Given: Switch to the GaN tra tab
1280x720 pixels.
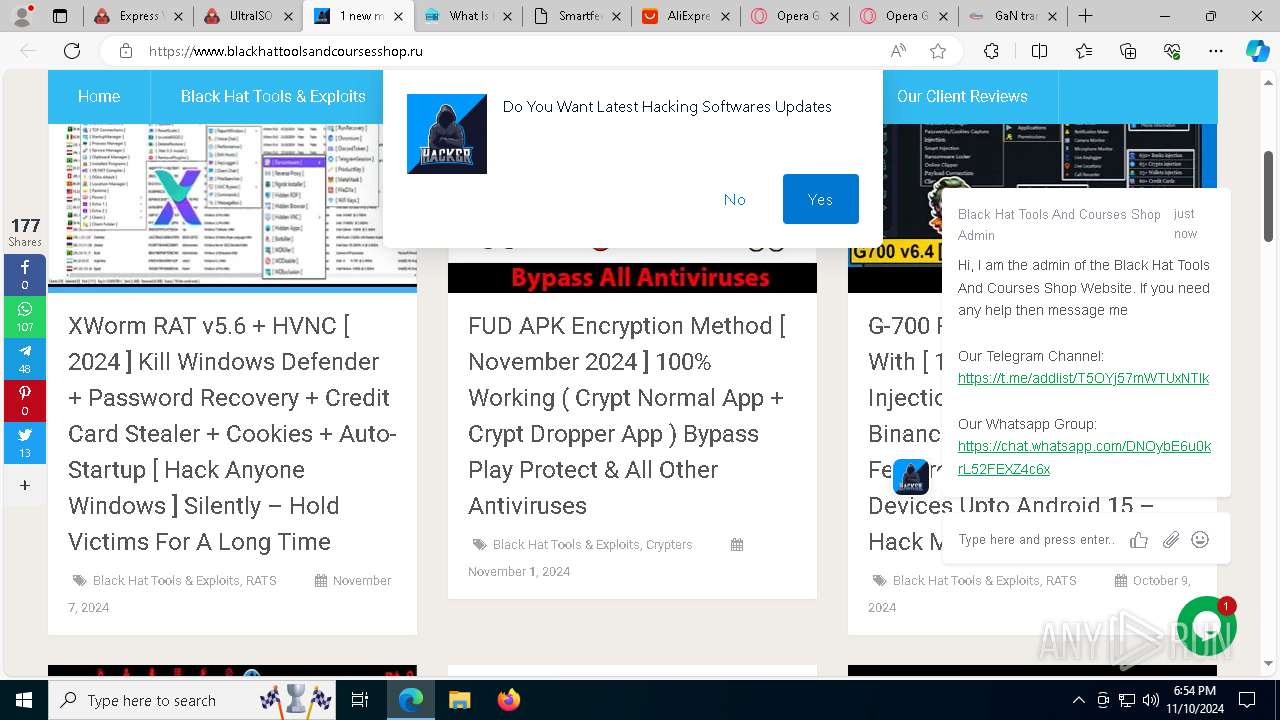Looking at the screenshot, I should coord(1012,16).
